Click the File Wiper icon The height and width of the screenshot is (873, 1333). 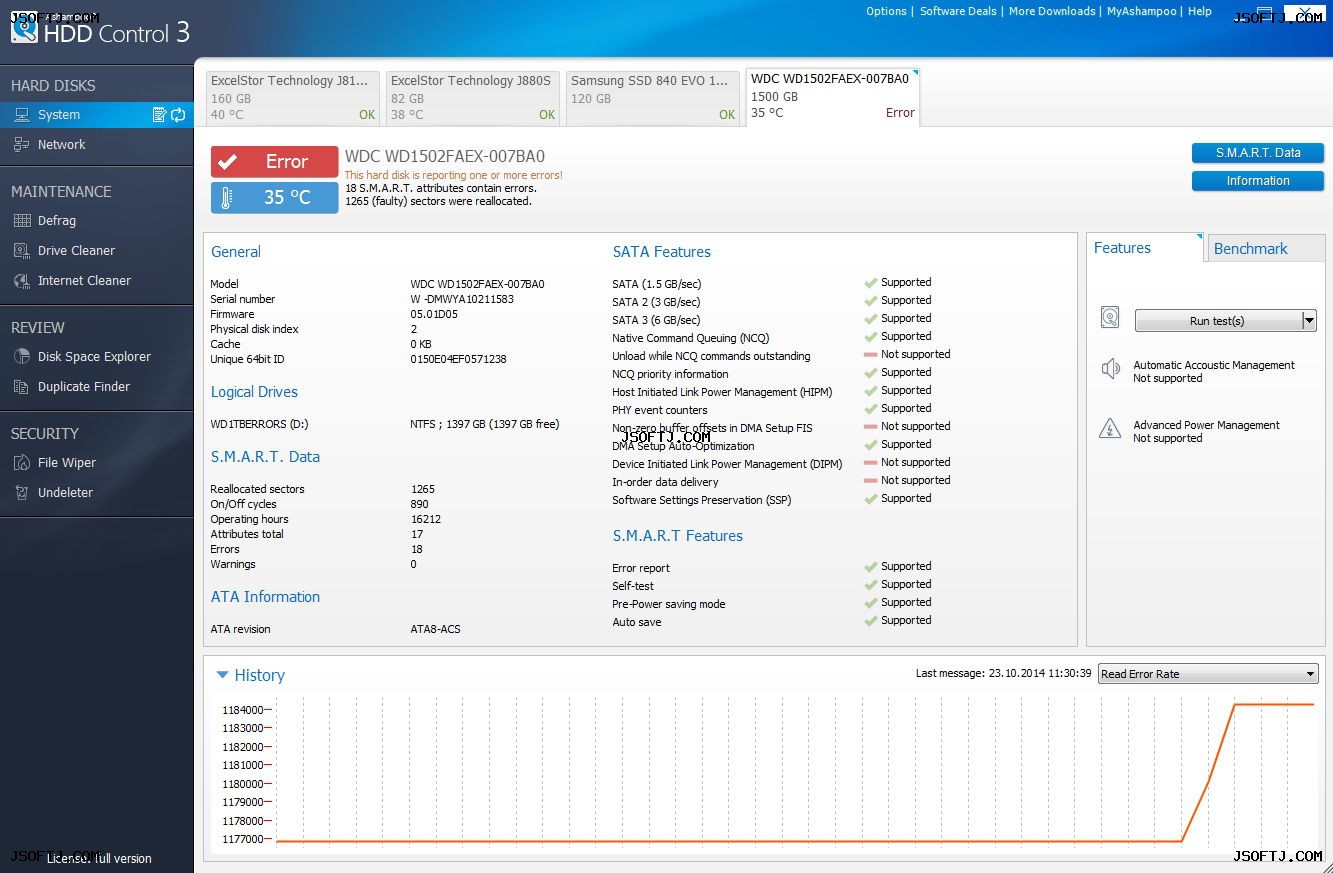point(21,463)
